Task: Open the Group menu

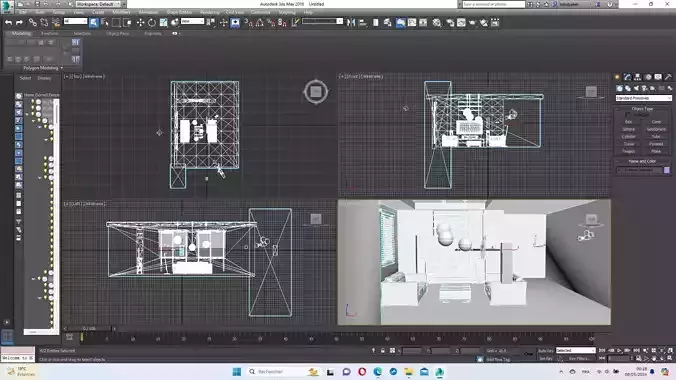Action: 59,13
